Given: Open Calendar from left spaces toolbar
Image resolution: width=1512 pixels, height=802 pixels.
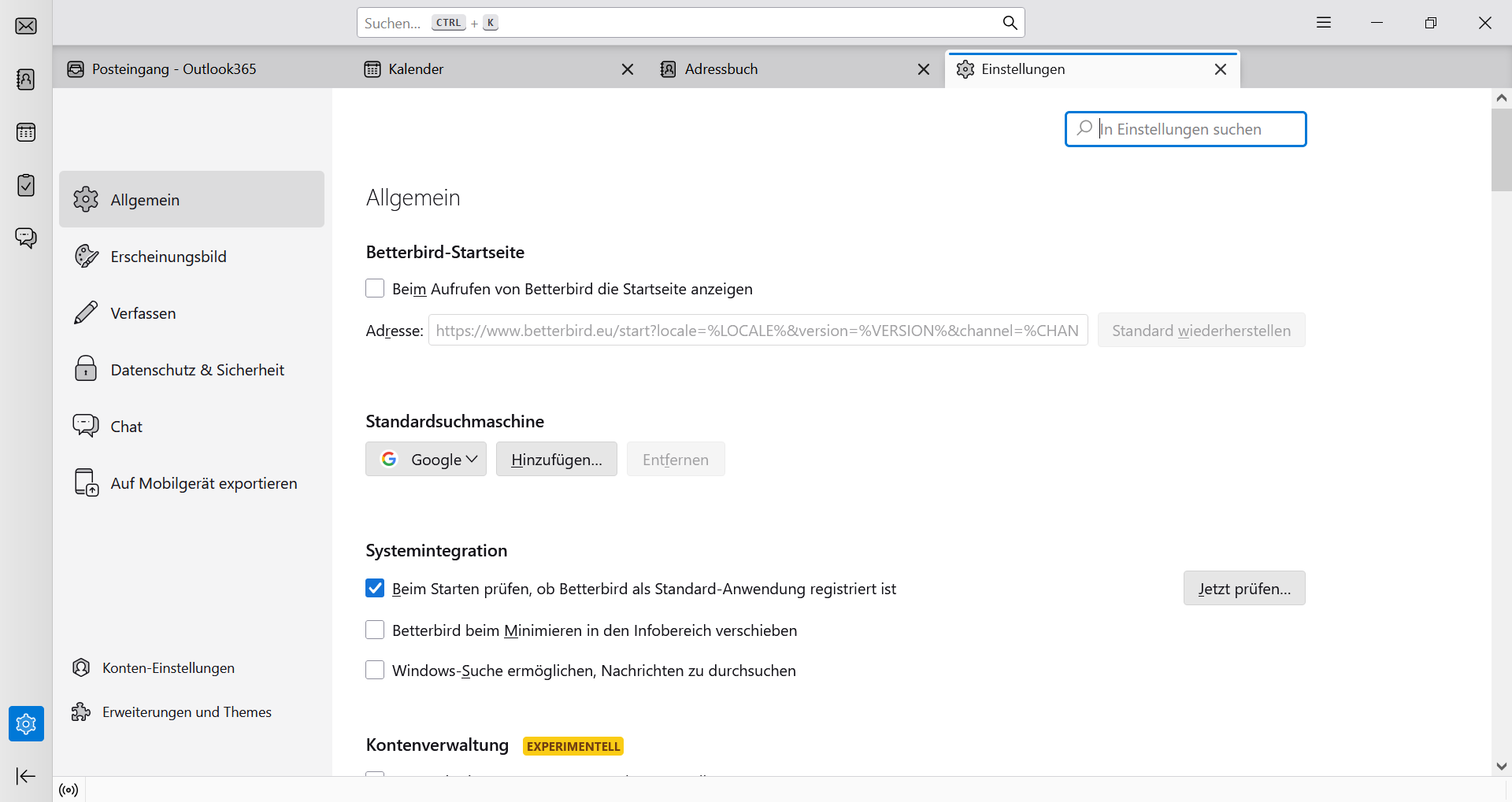Looking at the screenshot, I should [26, 132].
